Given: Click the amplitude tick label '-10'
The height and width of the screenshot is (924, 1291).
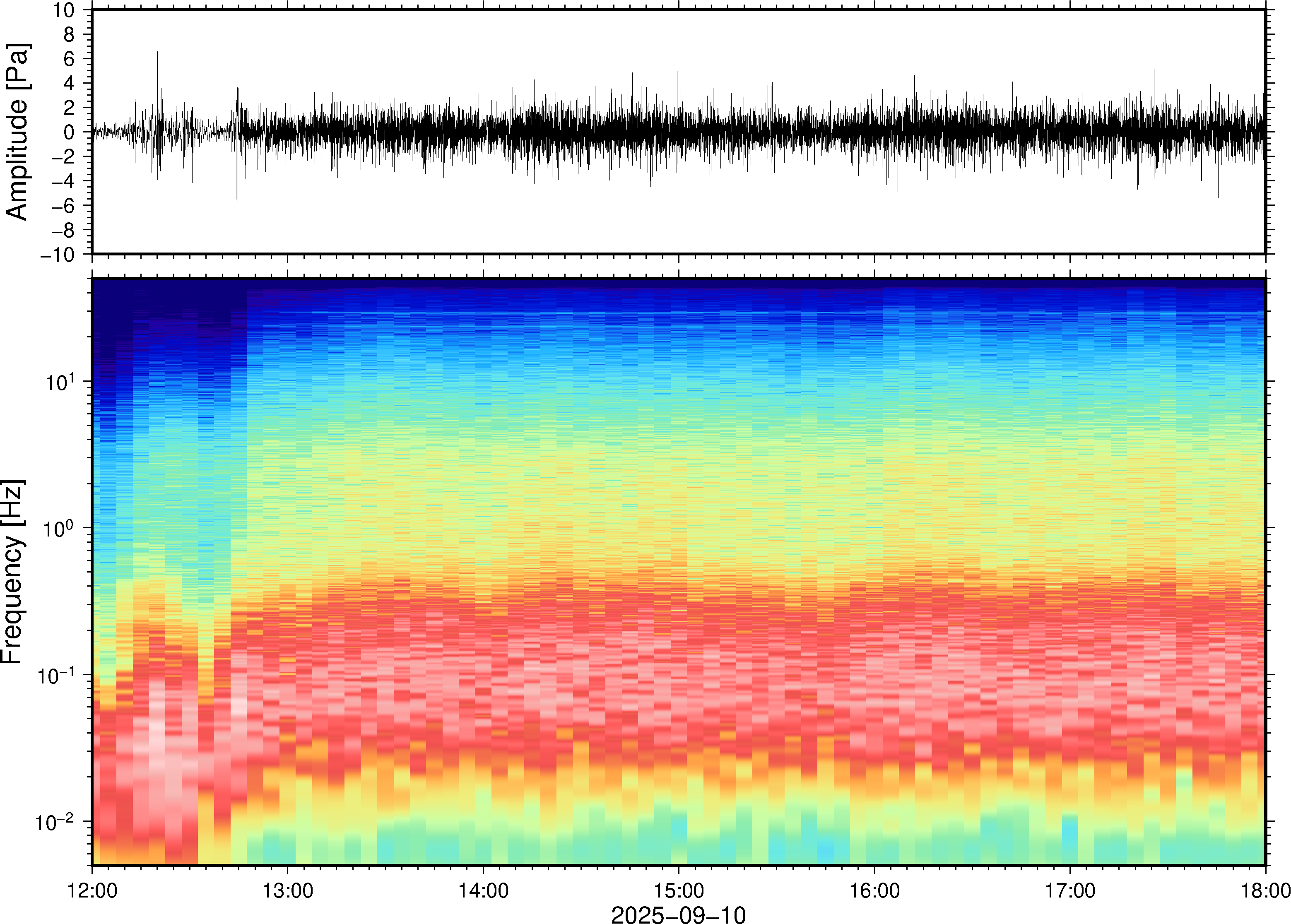Looking at the screenshot, I should click(x=57, y=255).
